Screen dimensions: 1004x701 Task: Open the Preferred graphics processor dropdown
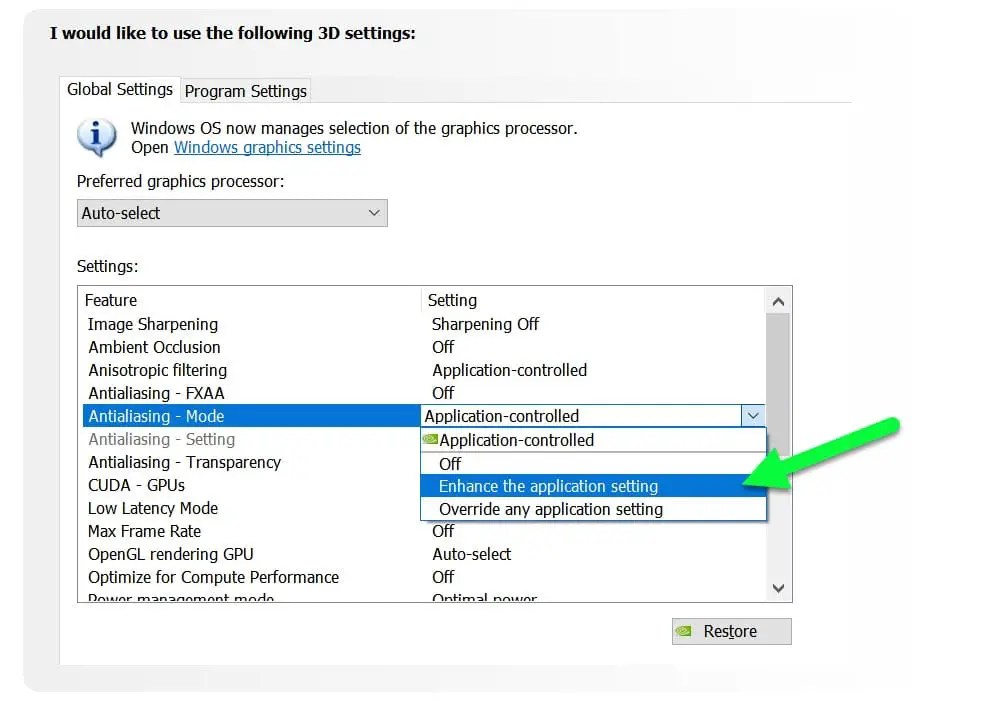click(x=232, y=213)
